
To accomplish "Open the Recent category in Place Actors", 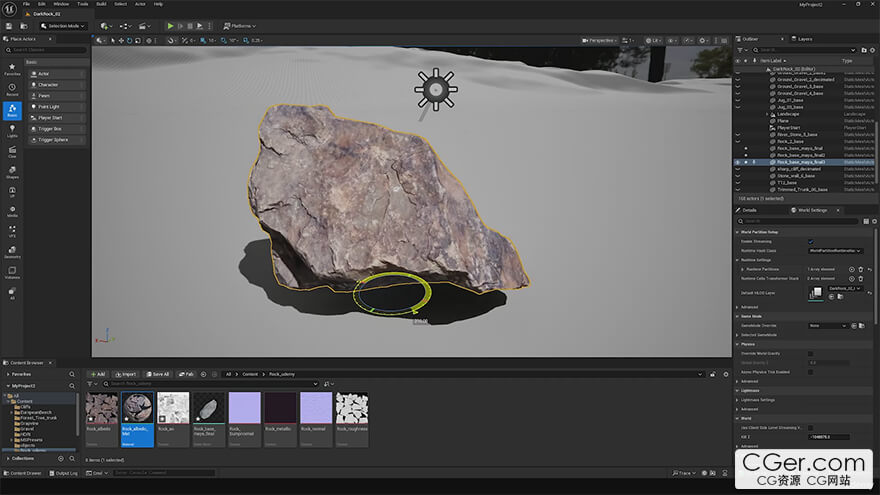I will (x=12, y=90).
